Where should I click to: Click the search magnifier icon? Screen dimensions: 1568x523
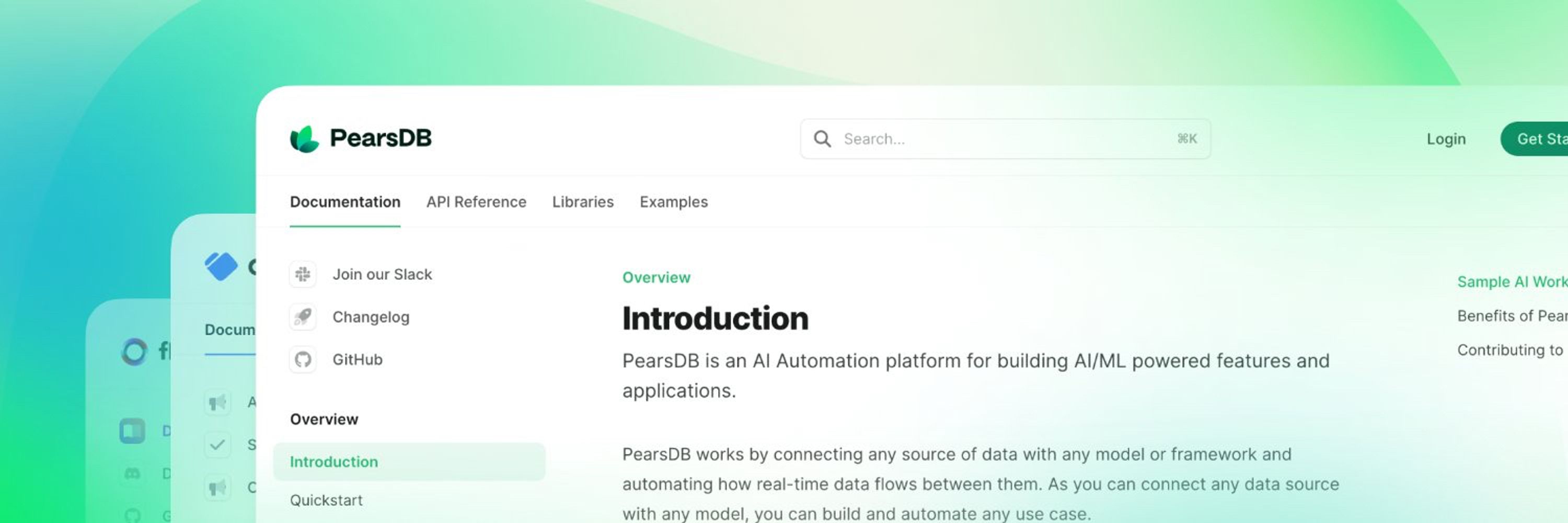tap(822, 139)
